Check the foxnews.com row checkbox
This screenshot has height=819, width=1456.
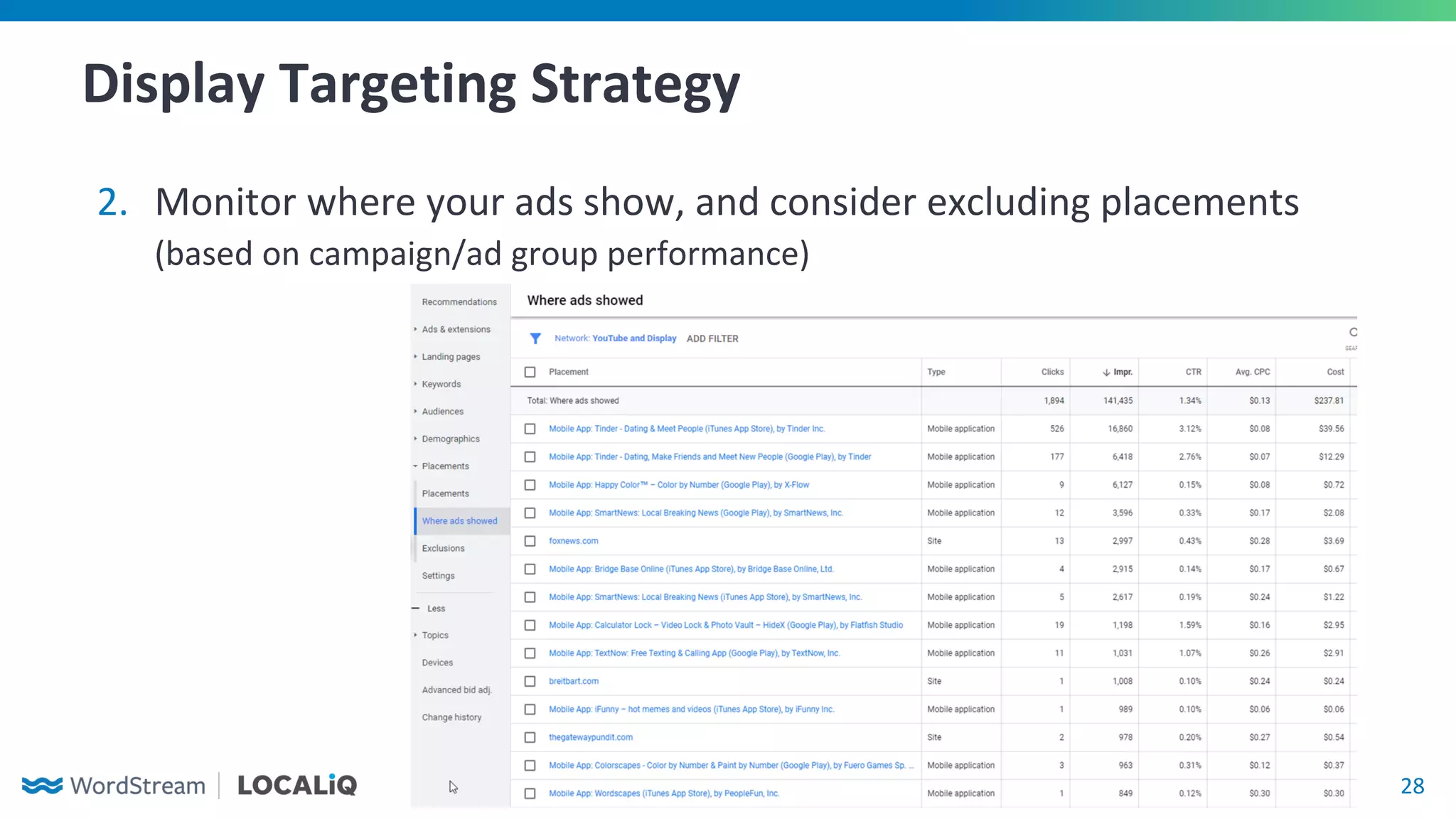(530, 541)
